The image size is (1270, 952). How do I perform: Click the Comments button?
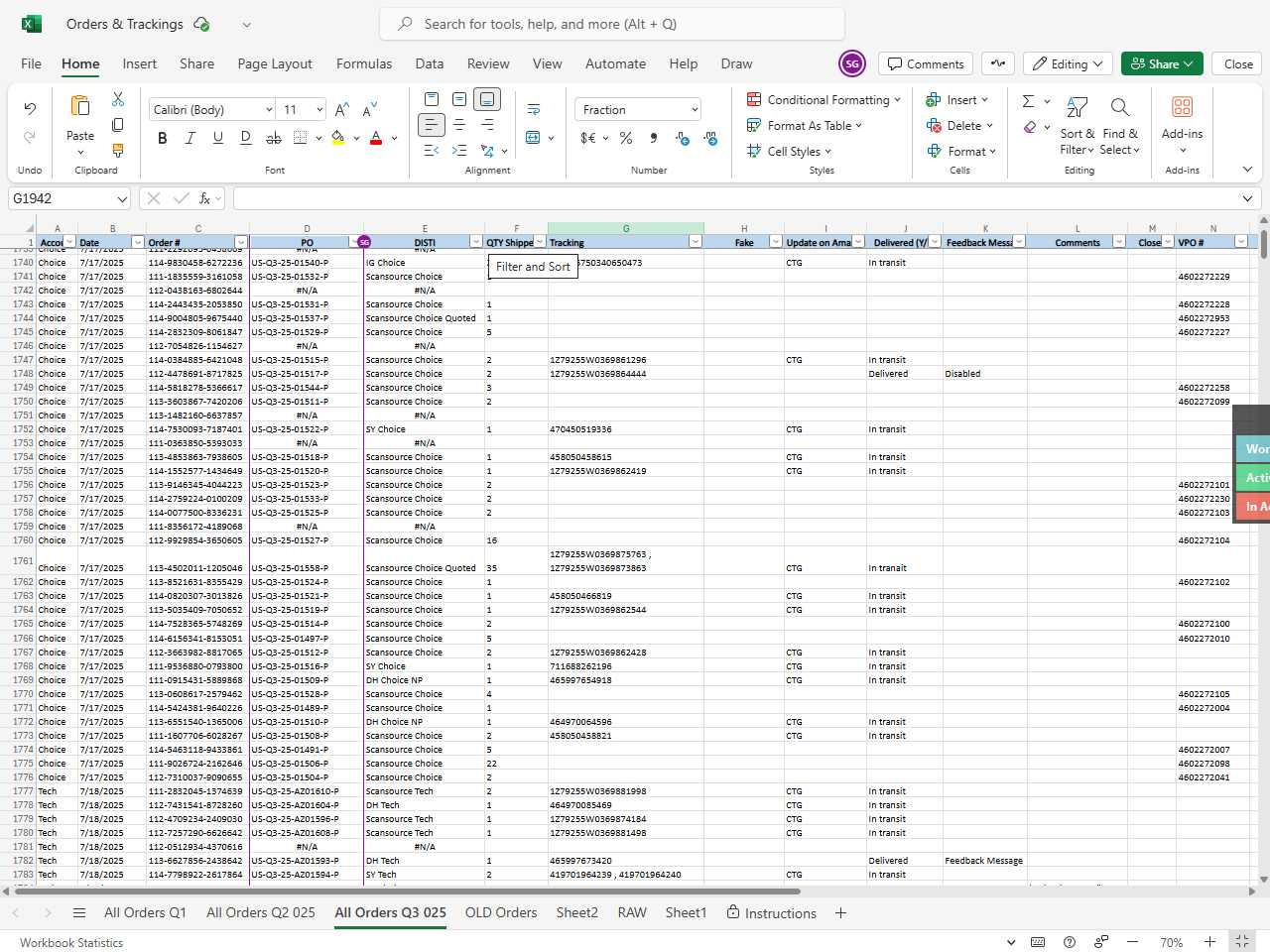pos(926,63)
